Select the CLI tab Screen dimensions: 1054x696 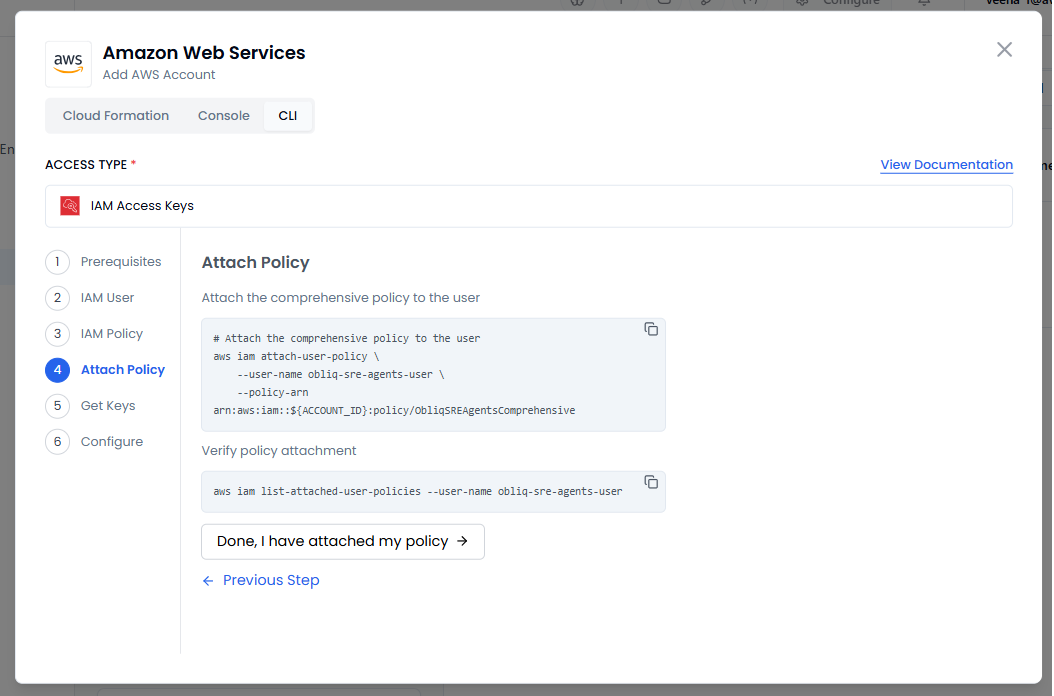[288, 116]
